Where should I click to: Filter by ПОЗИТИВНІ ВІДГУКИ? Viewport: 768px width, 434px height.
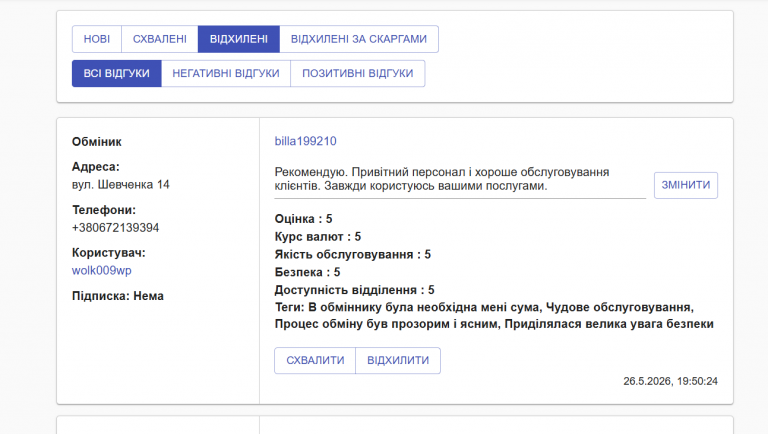358,73
